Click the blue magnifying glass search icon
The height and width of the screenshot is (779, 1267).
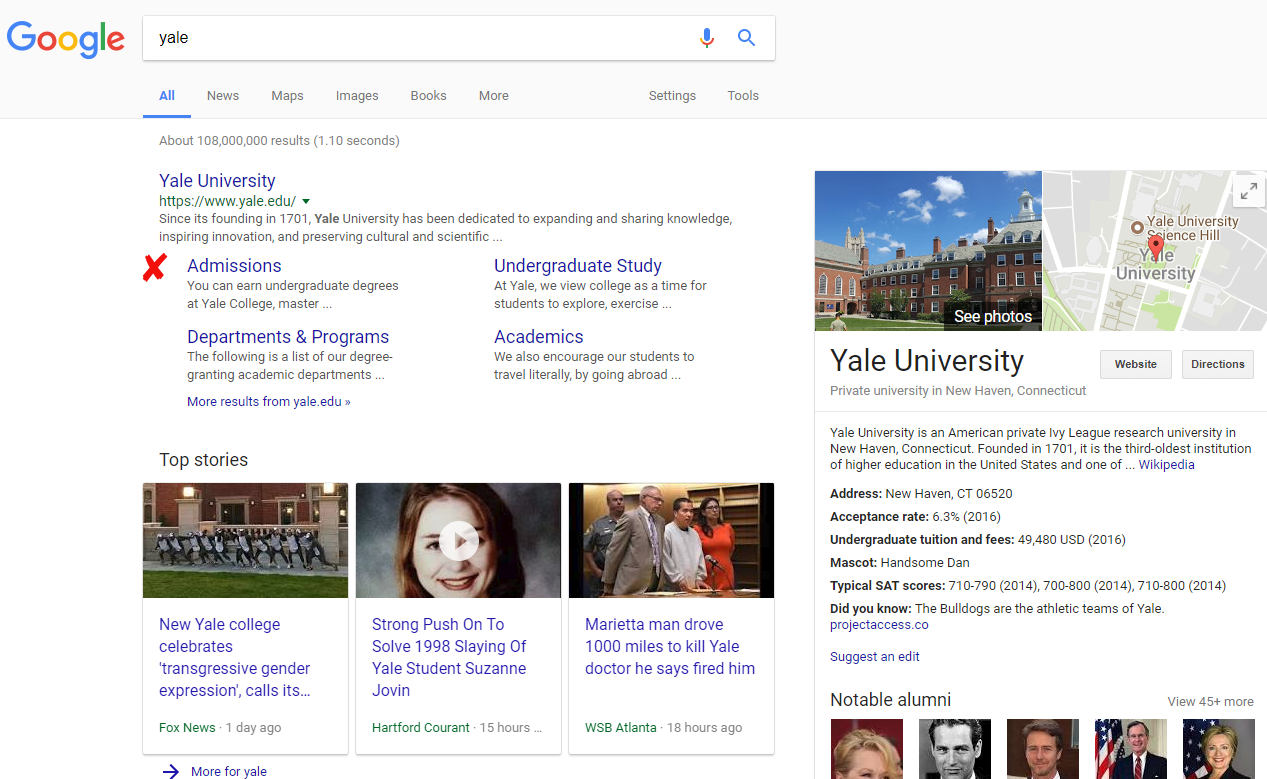point(746,38)
